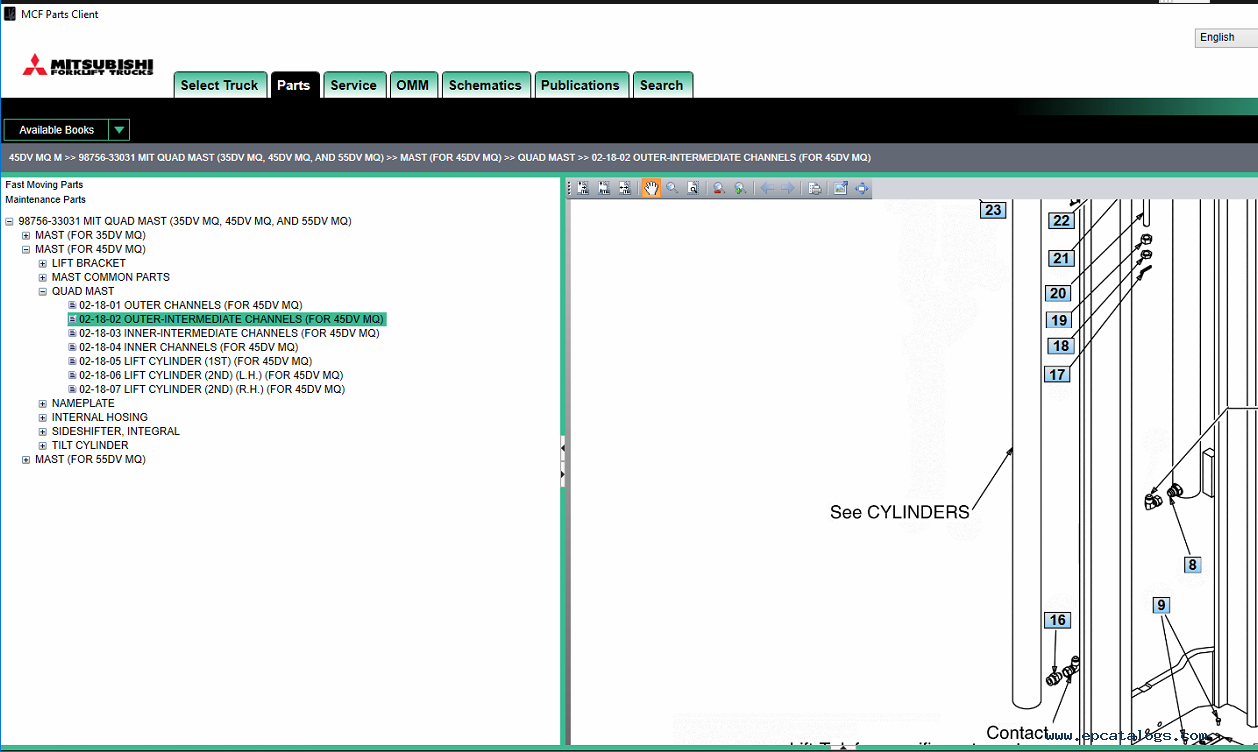
Task: Choose the zoom-to-area page tool
Action: click(692, 188)
